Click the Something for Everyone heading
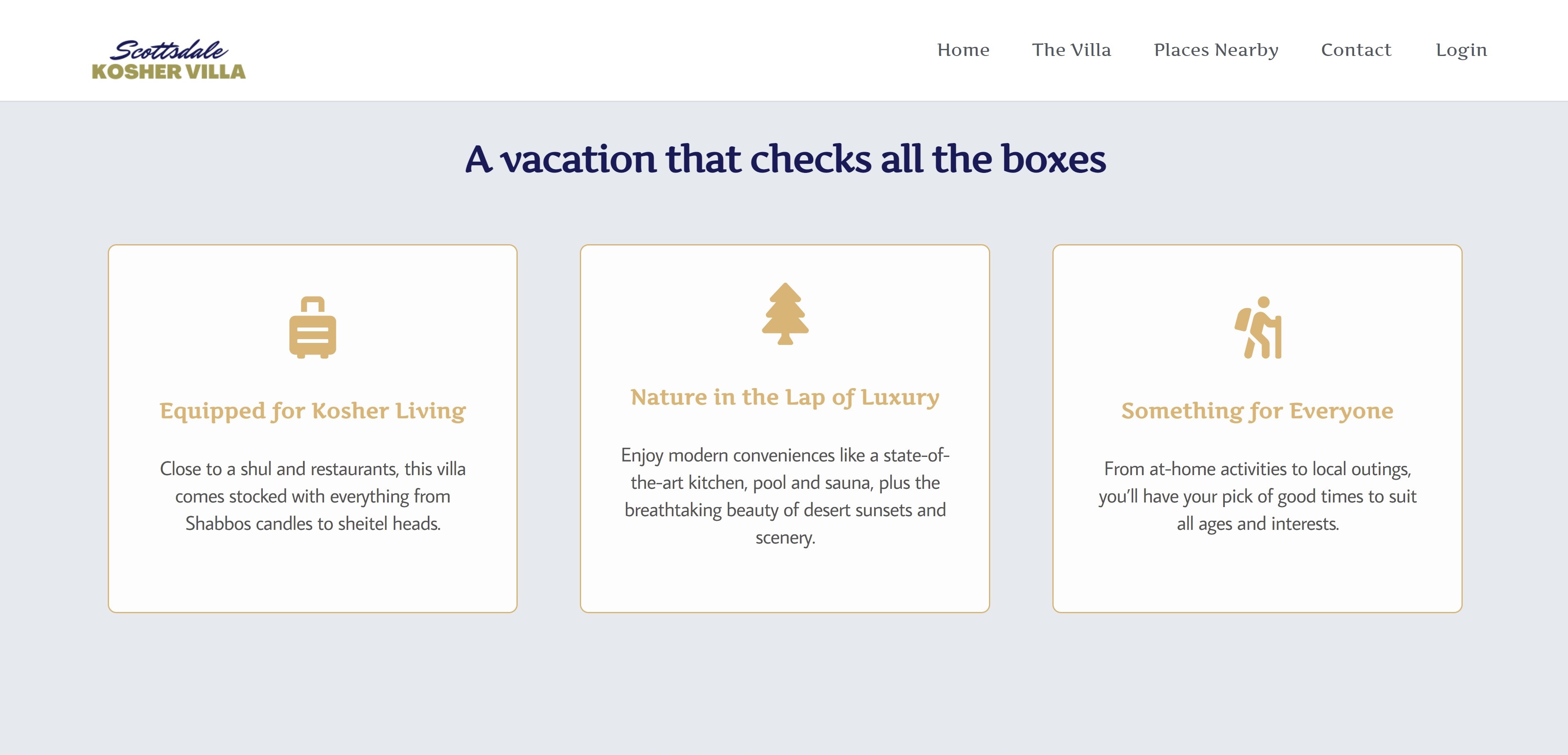Viewport: 1568px width, 755px height. pos(1258,411)
